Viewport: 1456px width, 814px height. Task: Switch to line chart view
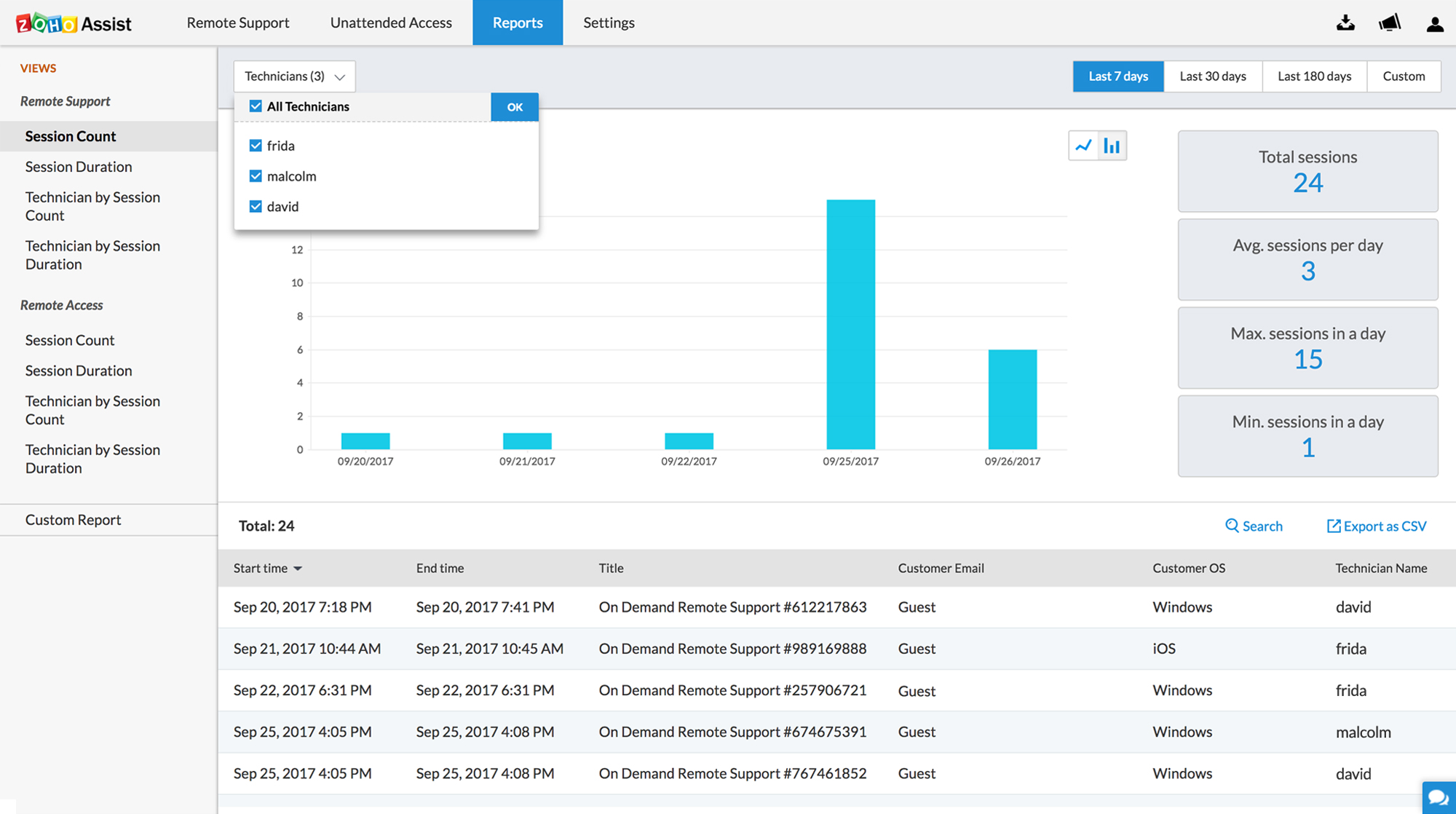(x=1083, y=146)
